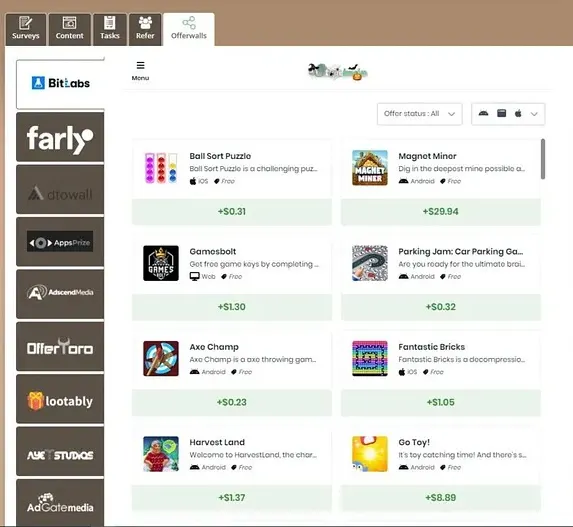Click the Axe Champ title
The image size is (573, 527).
tap(214, 347)
